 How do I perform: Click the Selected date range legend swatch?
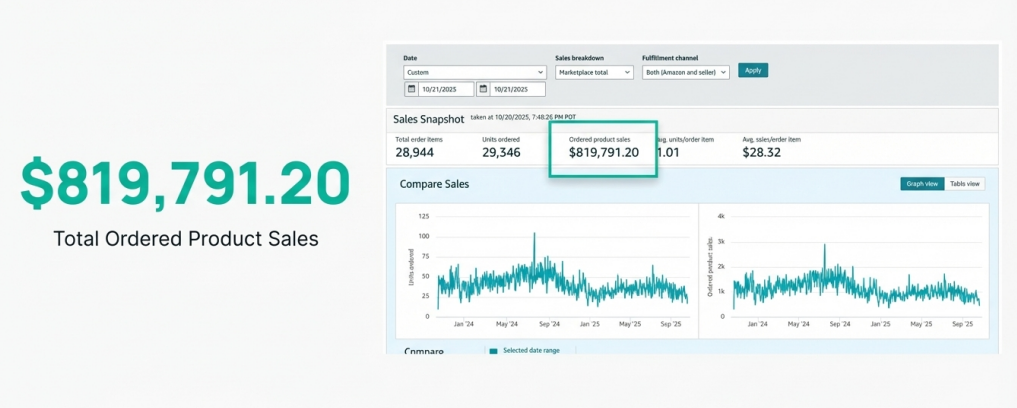(491, 351)
